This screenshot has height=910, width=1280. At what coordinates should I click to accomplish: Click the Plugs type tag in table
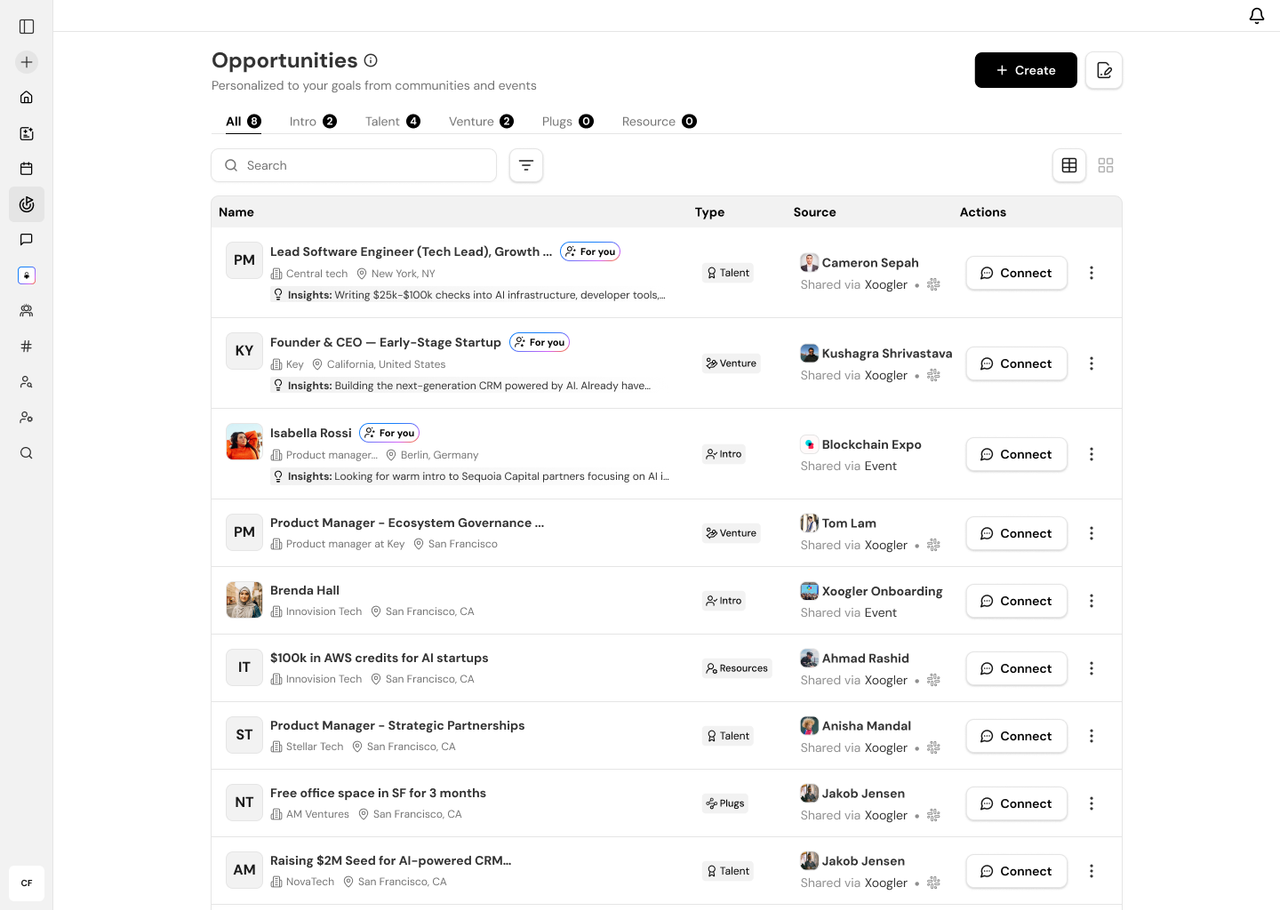725,803
